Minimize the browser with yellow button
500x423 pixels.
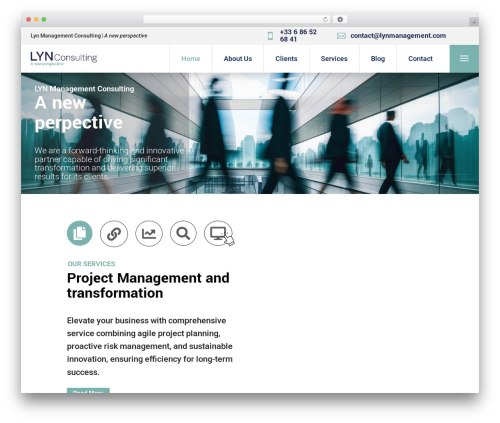36,20
